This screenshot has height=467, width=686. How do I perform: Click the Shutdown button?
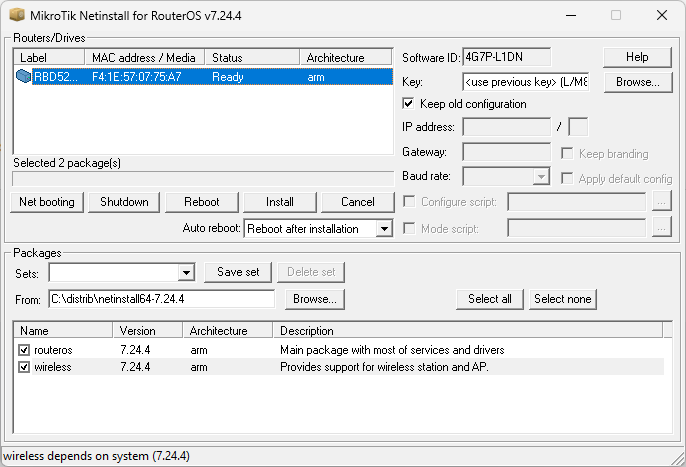pyautogui.click(x=124, y=202)
